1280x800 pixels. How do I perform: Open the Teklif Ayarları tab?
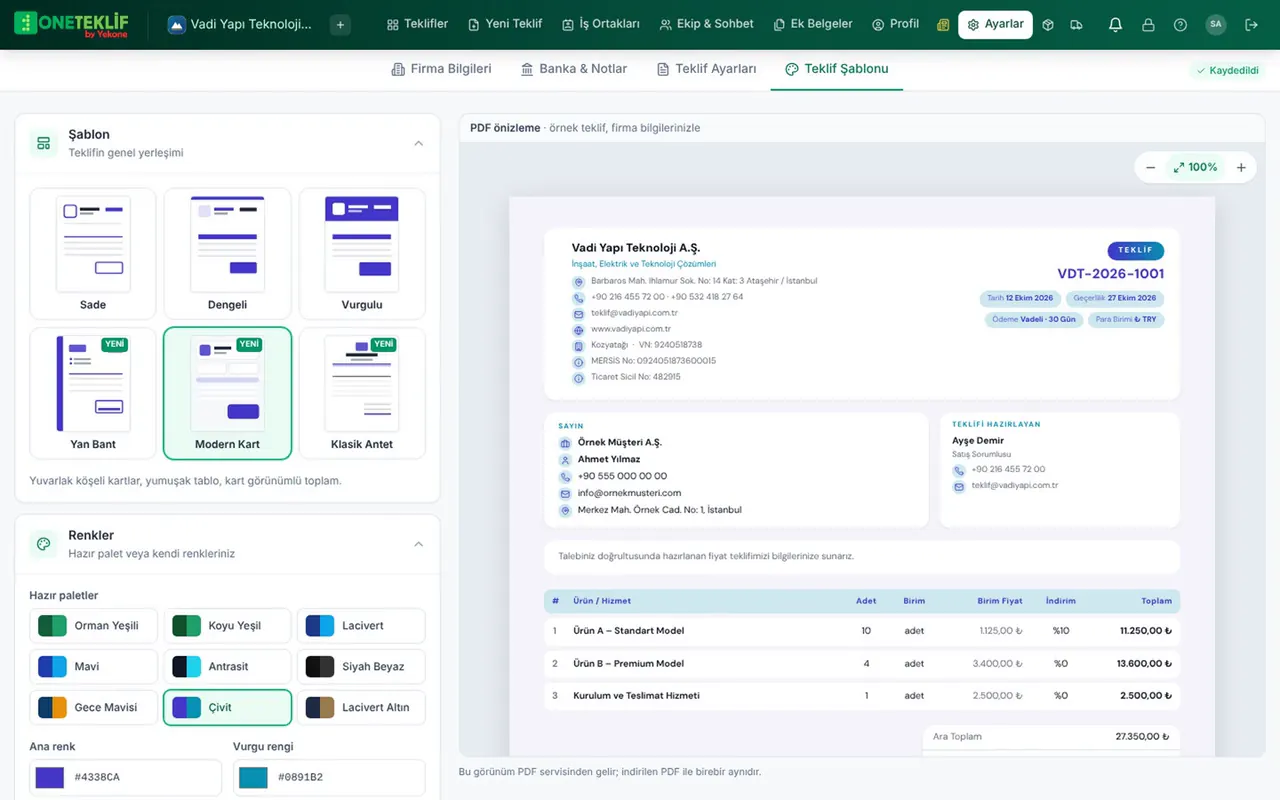706,69
